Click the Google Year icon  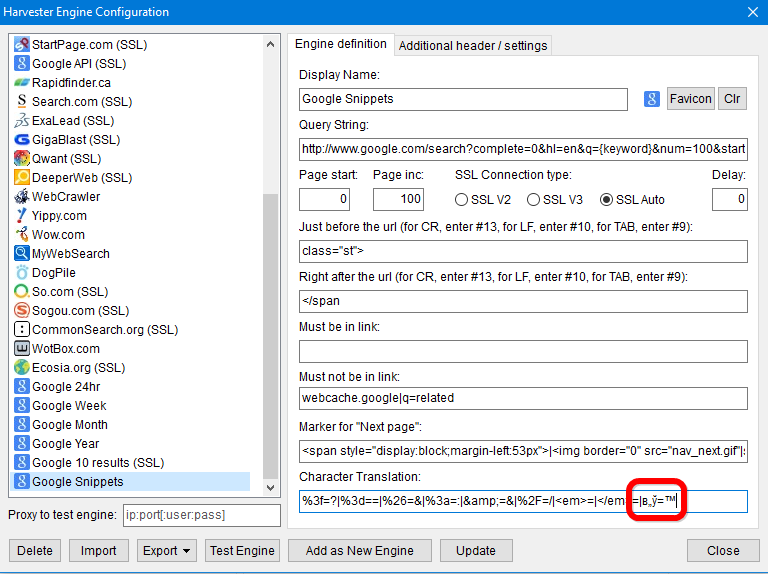point(22,444)
